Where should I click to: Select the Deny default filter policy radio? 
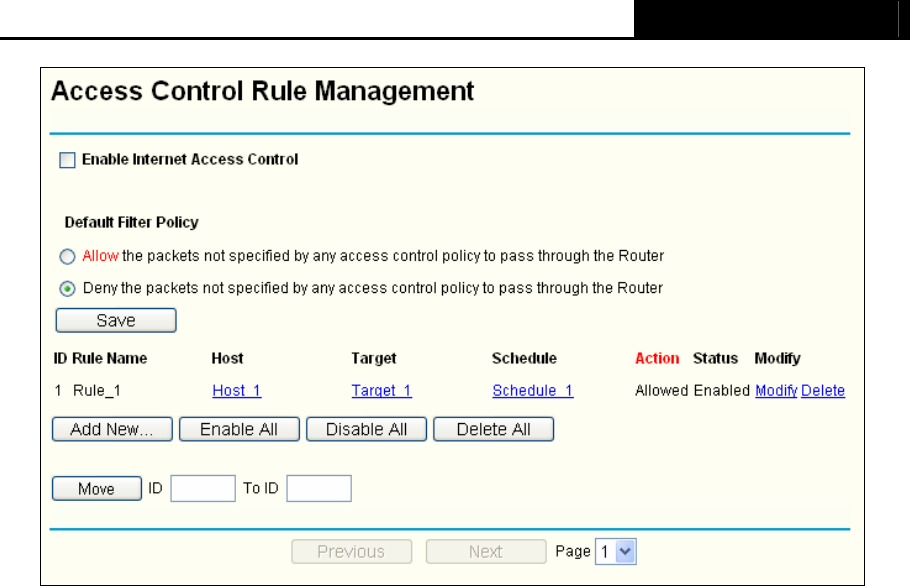(67, 289)
